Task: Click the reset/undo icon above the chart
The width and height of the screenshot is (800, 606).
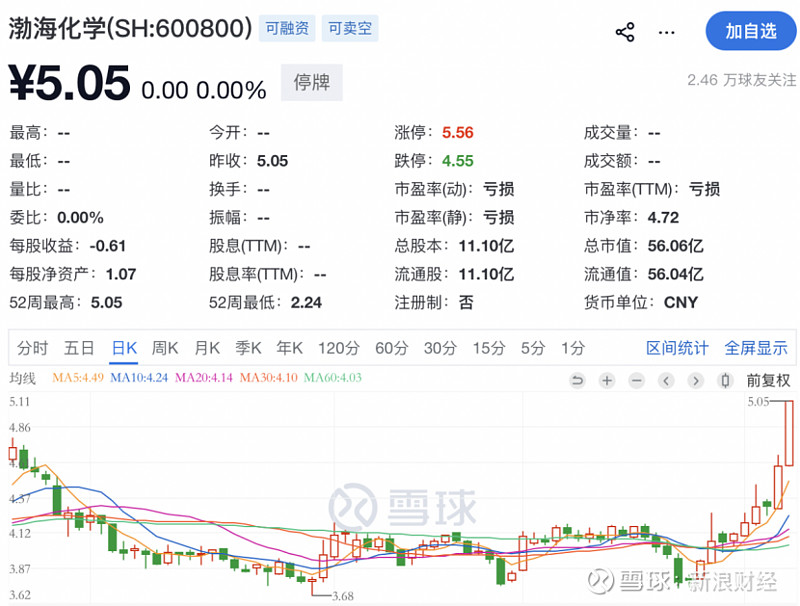Action: [x=577, y=381]
